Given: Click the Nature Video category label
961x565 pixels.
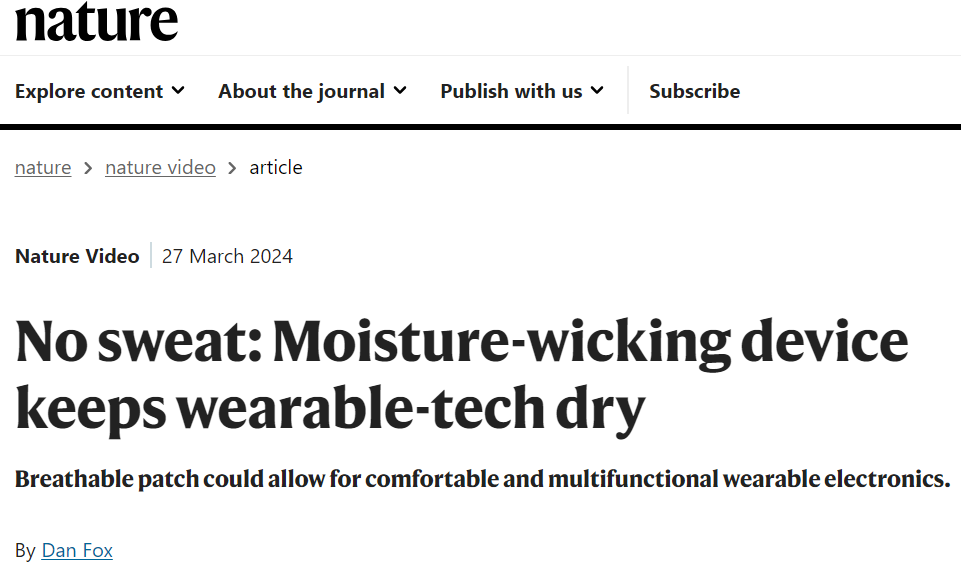Looking at the screenshot, I should [77, 256].
